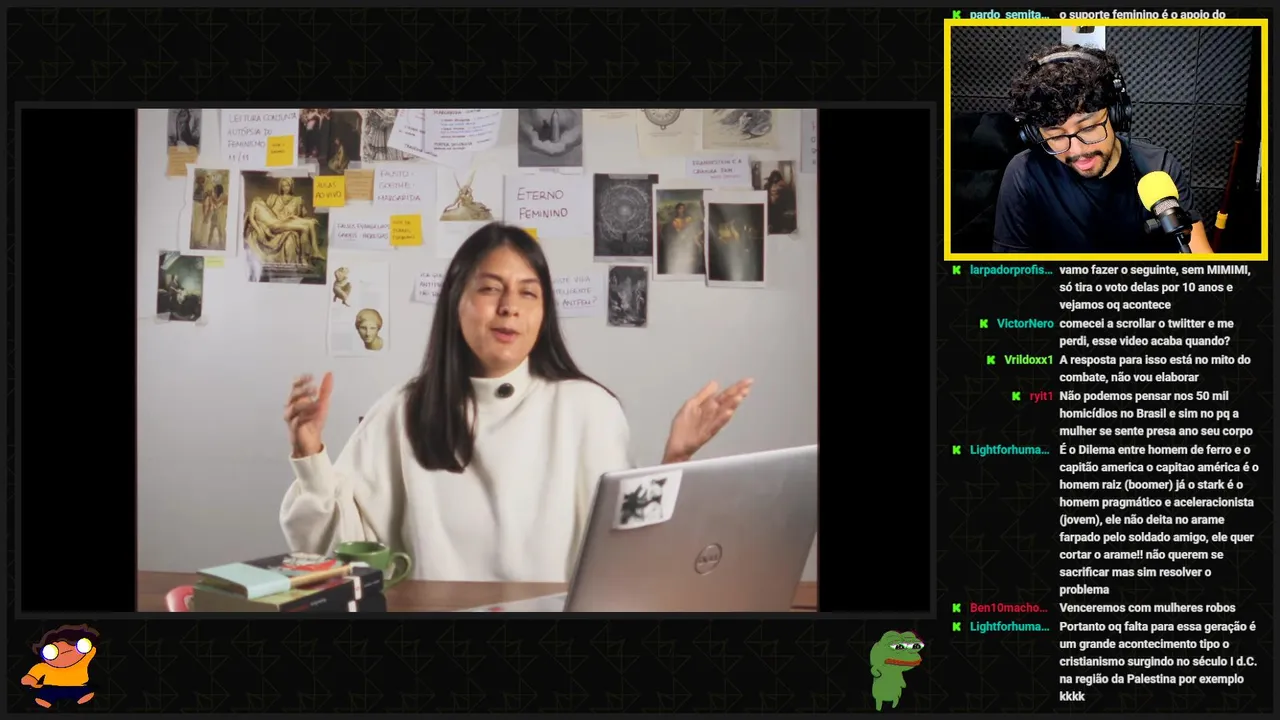Click message 'Portanto oq falta para essa geração'
This screenshot has height=720, width=1280.
(1157, 662)
